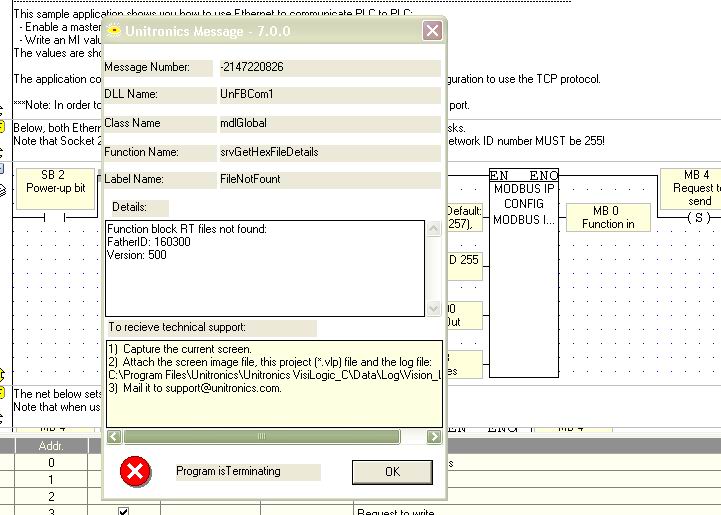Click the FatherID: 160300 line
The height and width of the screenshot is (515, 721).
(149, 242)
